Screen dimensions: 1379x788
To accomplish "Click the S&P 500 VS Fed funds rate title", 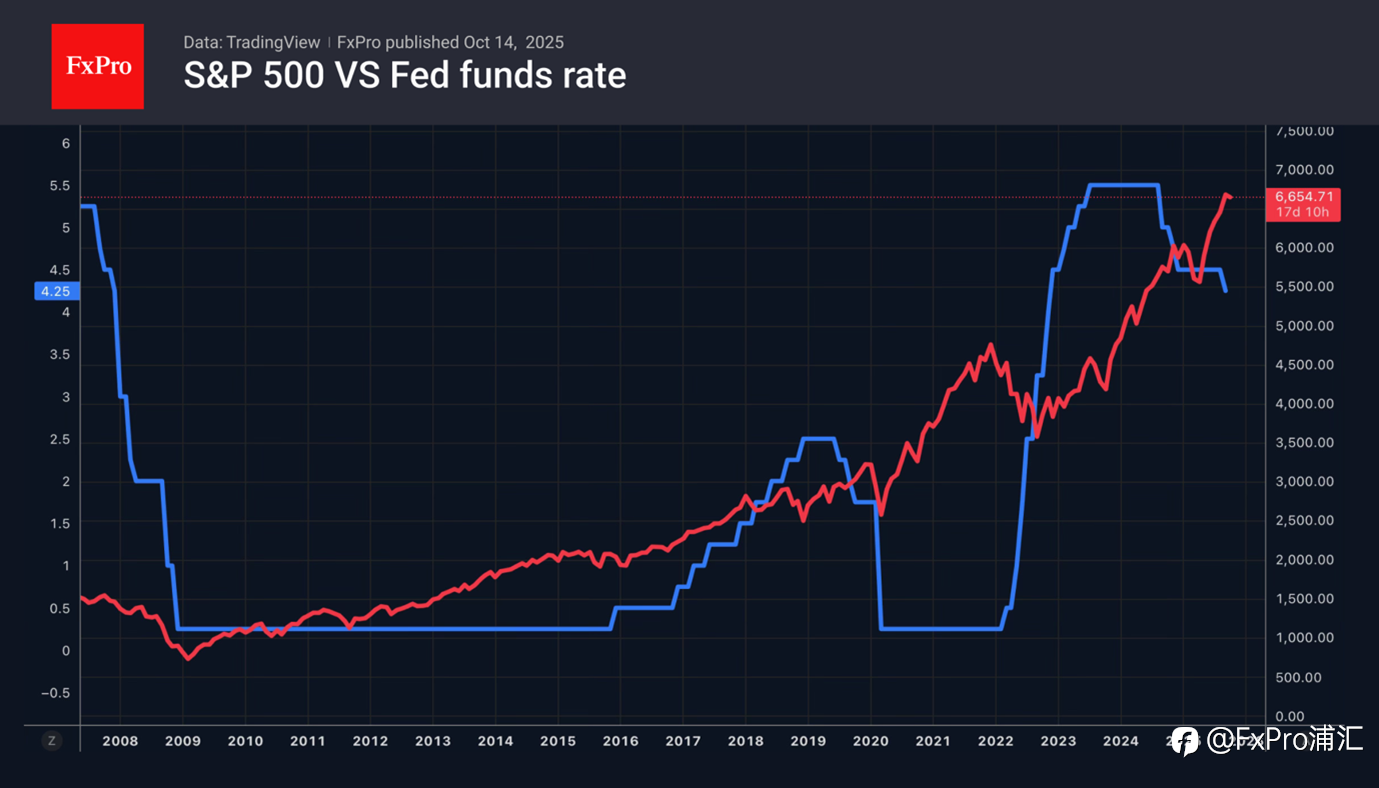I will 405,76.
